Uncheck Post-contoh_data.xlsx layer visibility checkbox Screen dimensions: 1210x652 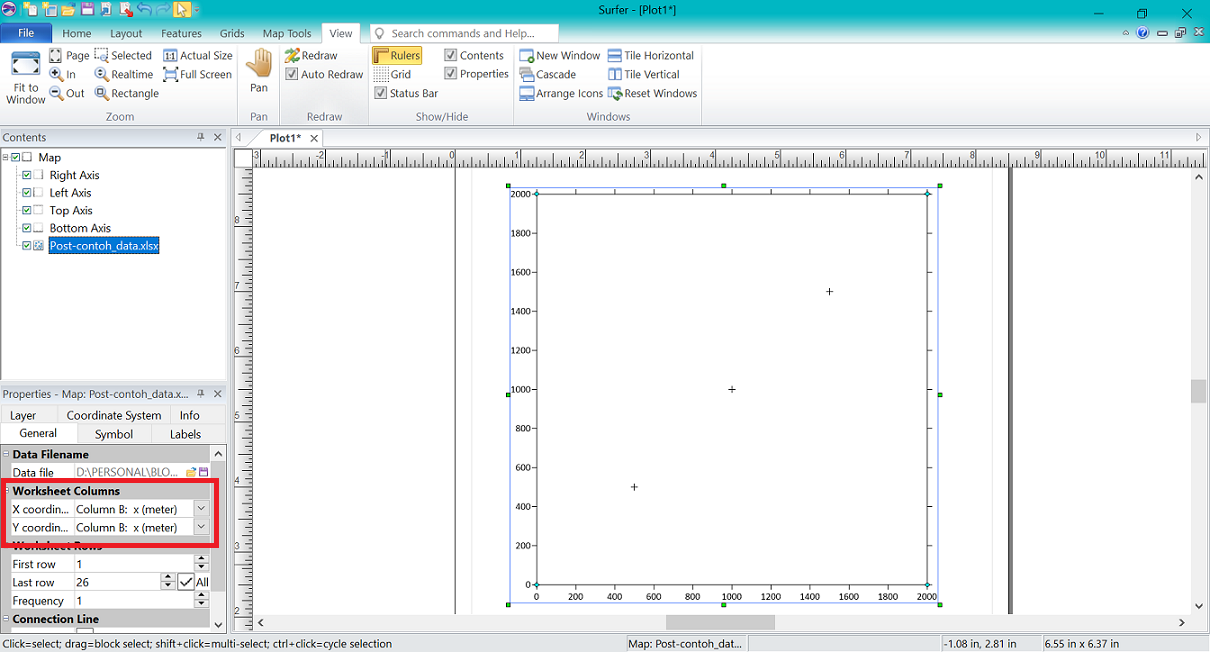tap(27, 246)
